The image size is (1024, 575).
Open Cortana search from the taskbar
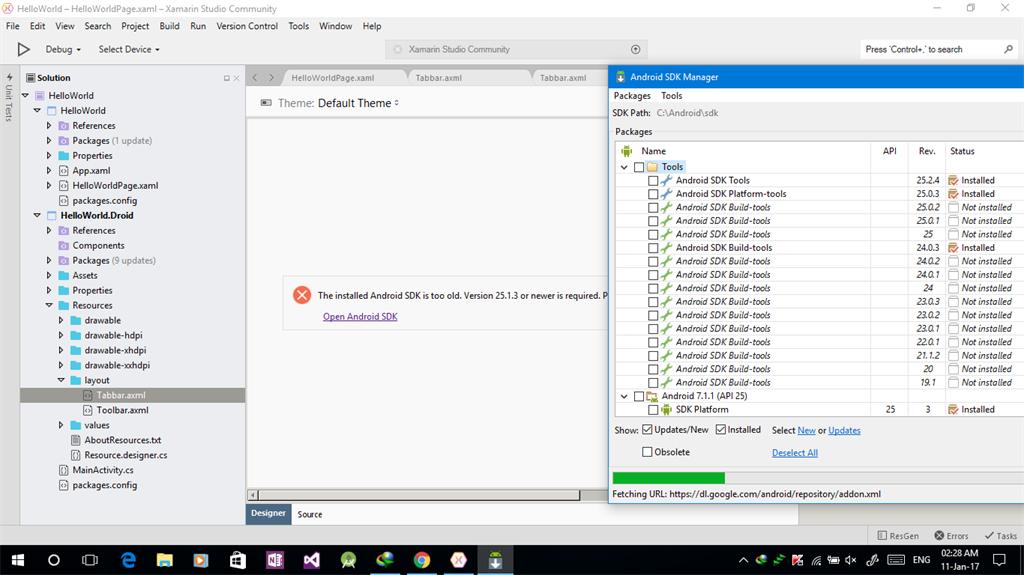(54, 560)
